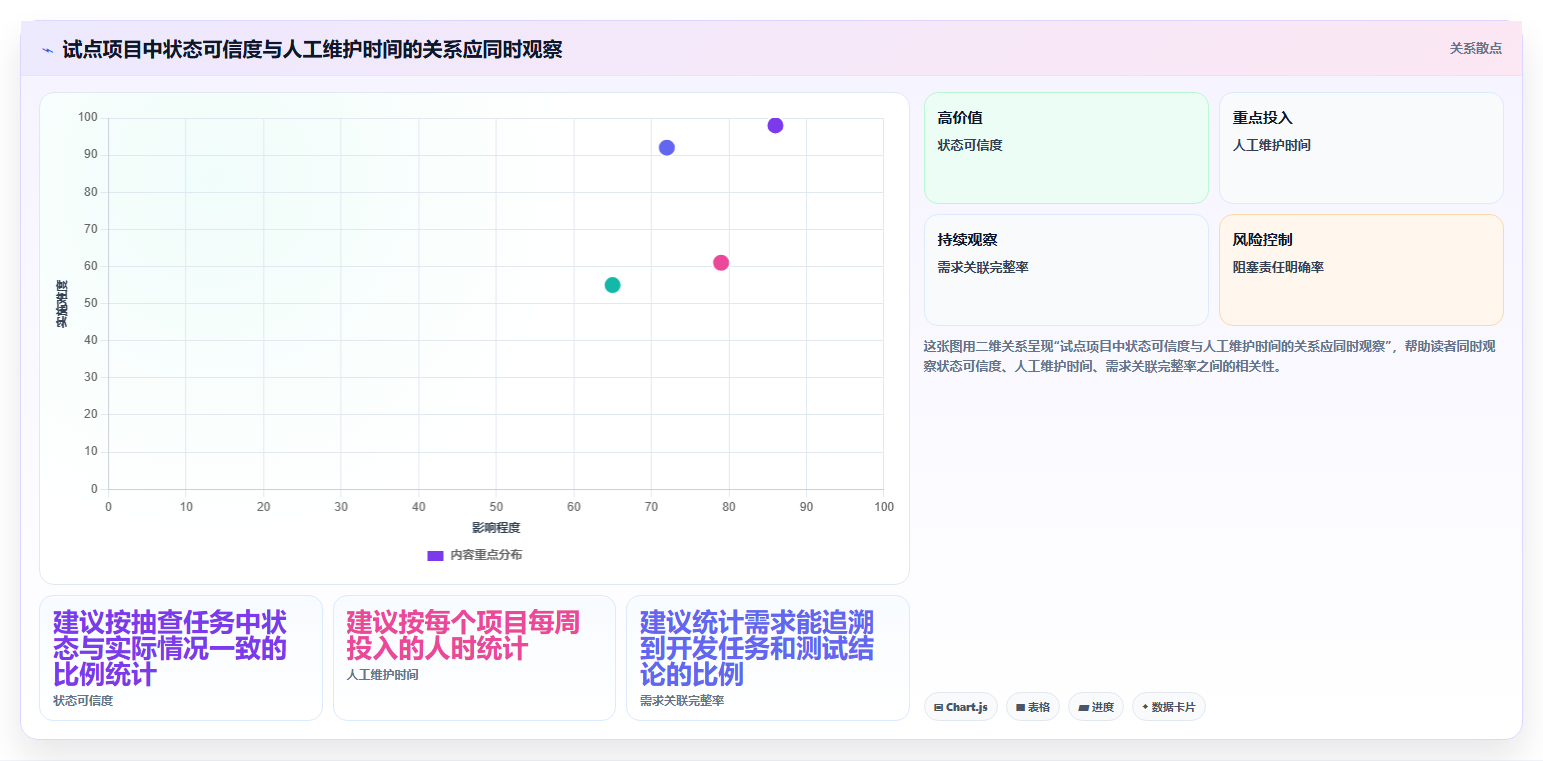
Task: Toggle the 内容重点分布 legend label
Action: click(x=486, y=555)
